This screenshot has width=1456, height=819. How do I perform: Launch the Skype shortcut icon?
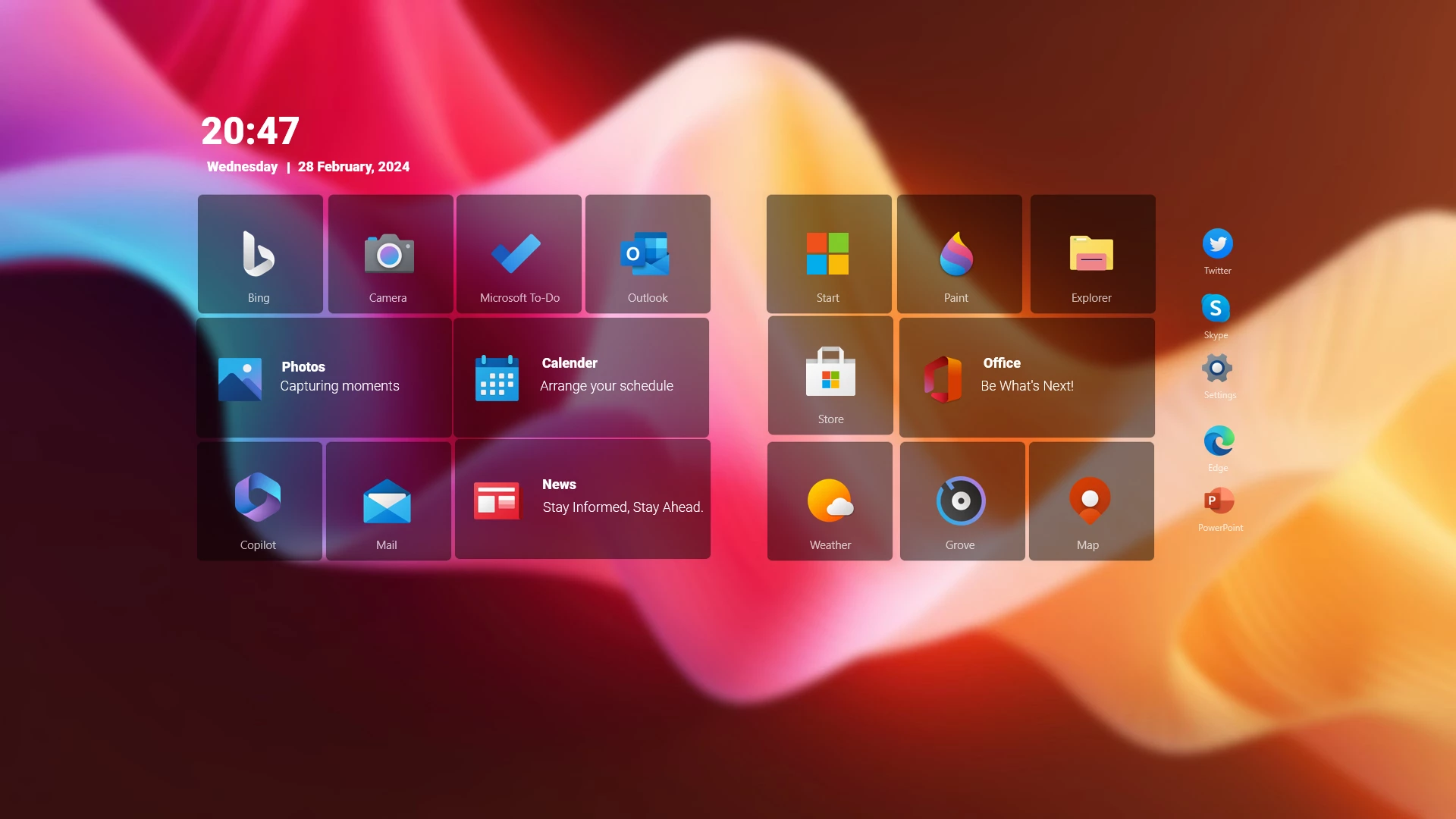click(1216, 309)
